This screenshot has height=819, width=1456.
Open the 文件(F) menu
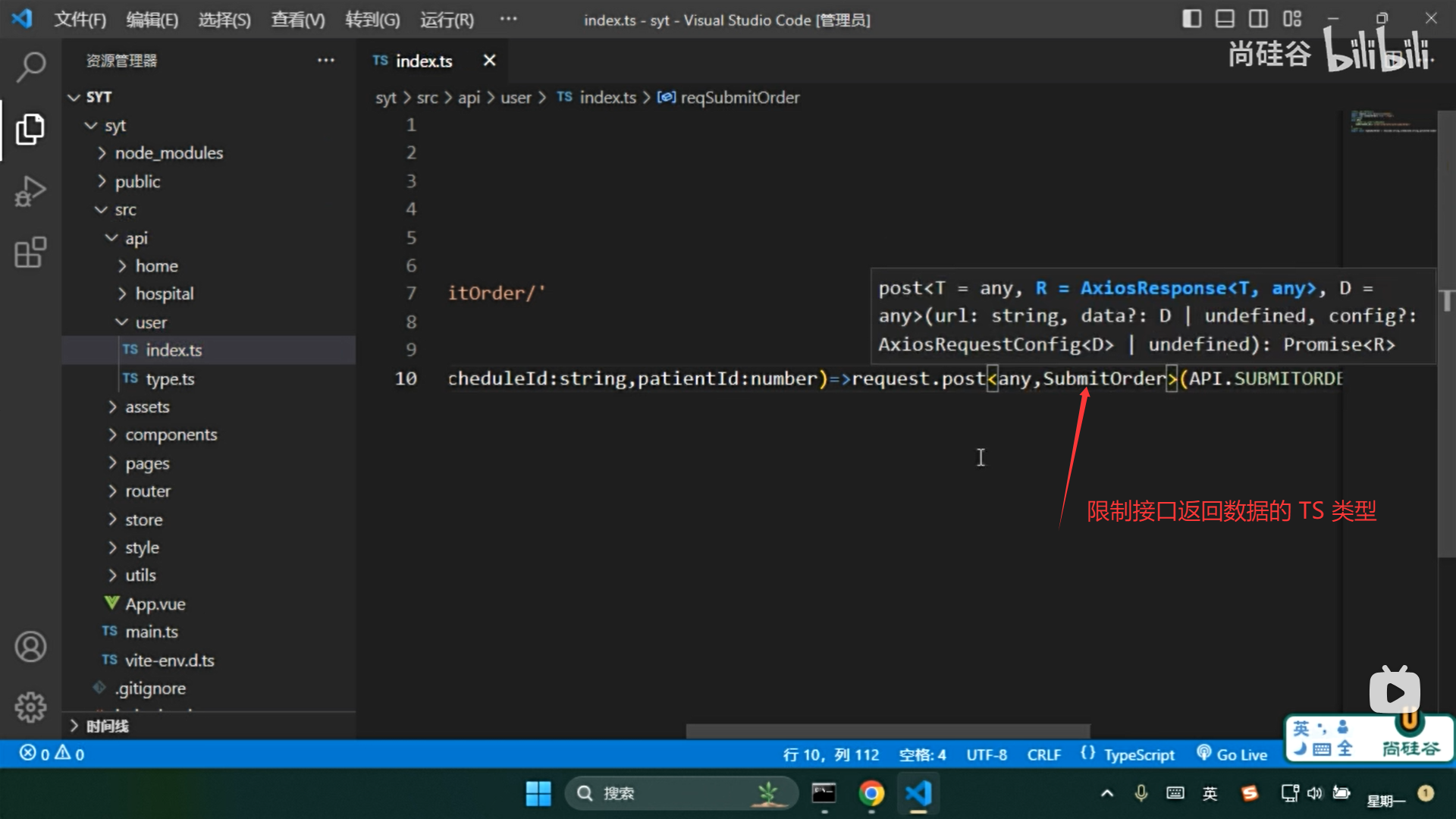(x=80, y=20)
